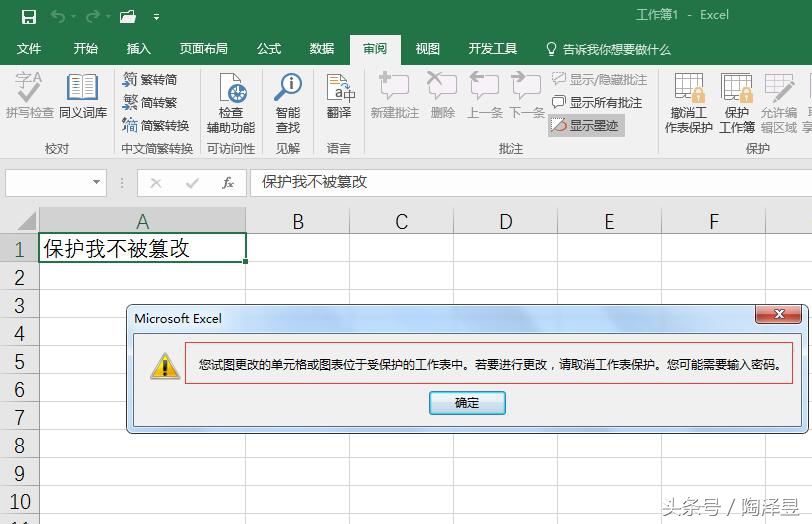This screenshot has height=524, width=812.
Task: Convert text with 繁转简
Action: pos(150,79)
